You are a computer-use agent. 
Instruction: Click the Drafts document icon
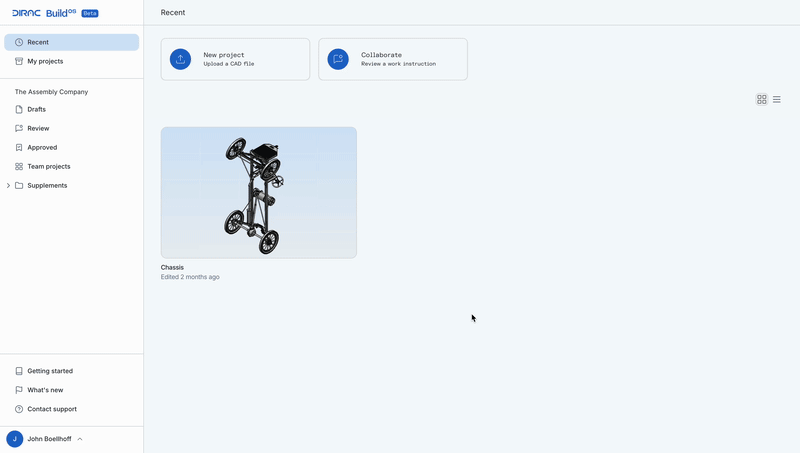(19, 109)
